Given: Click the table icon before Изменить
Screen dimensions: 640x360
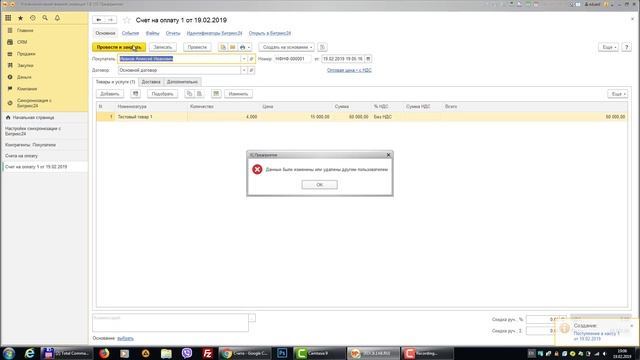Looking at the screenshot, I should point(216,94).
